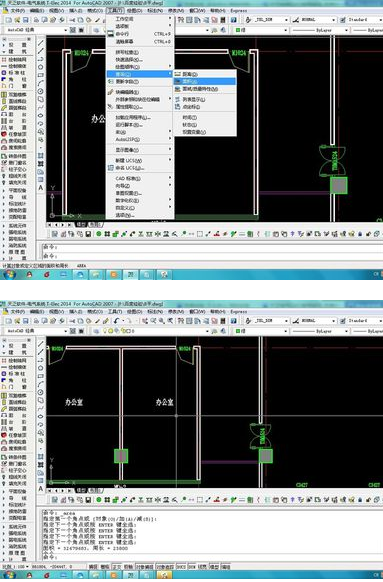This screenshot has height=582, width=383.
Task: Toggle DUCS in status bar
Action: click(x=181, y=567)
